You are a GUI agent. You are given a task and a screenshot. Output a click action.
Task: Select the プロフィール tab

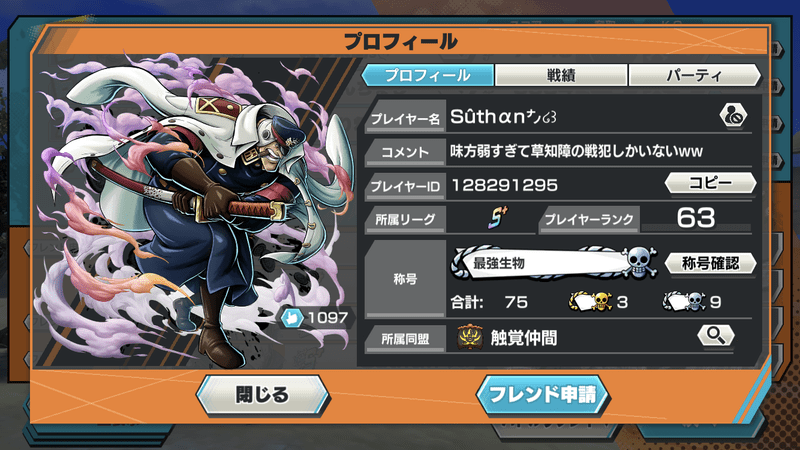pos(428,76)
